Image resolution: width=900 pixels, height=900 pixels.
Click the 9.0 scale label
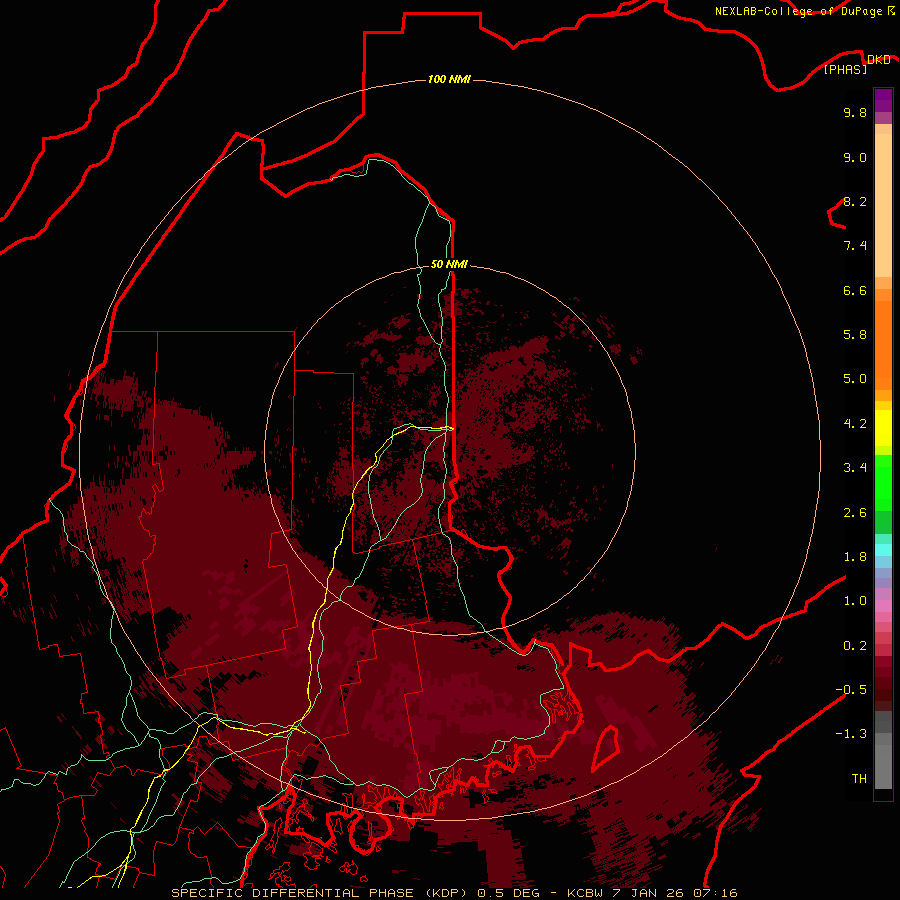pos(855,157)
